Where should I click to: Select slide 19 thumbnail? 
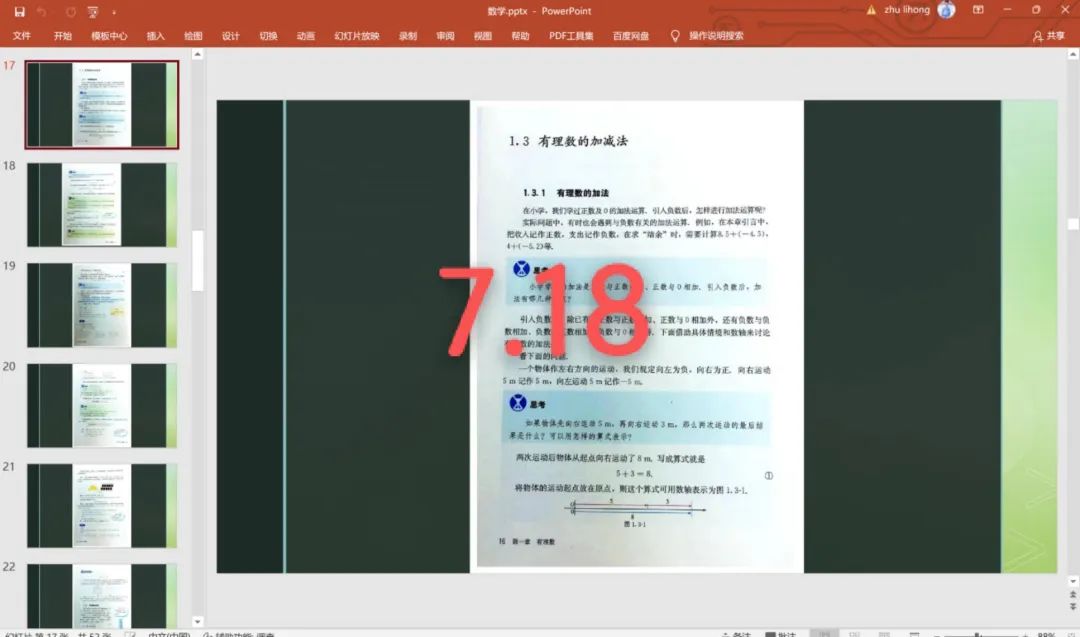click(x=102, y=305)
